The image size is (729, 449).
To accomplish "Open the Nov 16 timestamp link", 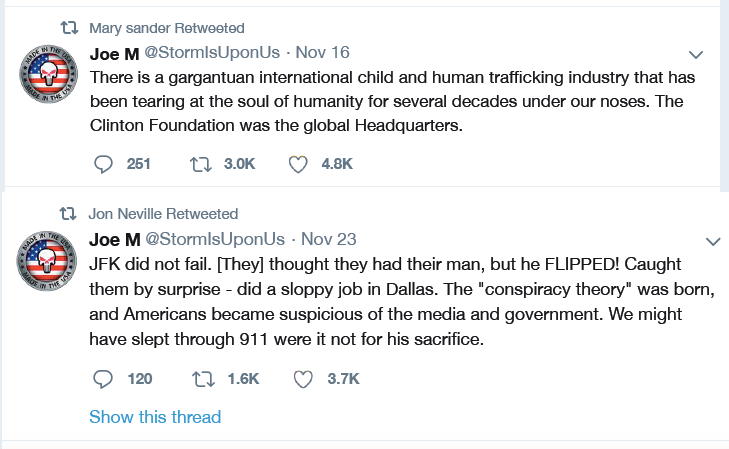I will pyautogui.click(x=323, y=53).
